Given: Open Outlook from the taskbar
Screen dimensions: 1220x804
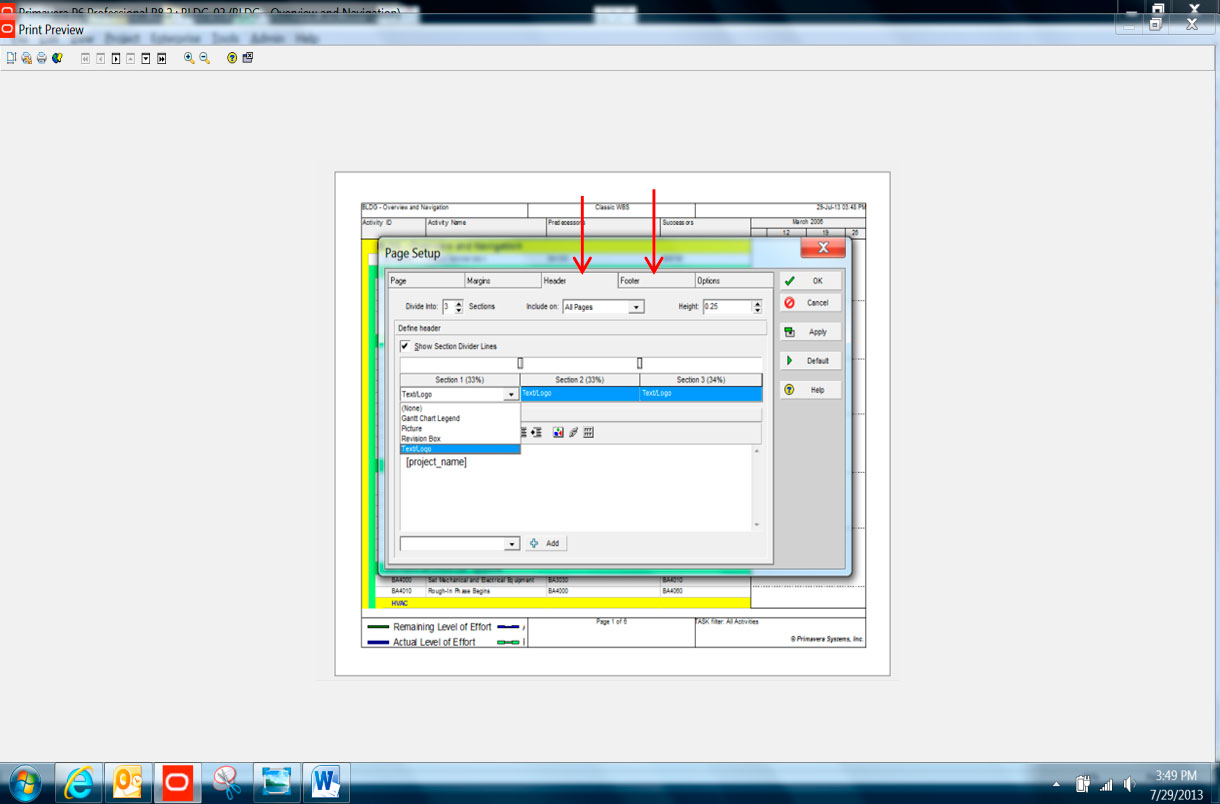Looking at the screenshot, I should point(128,783).
